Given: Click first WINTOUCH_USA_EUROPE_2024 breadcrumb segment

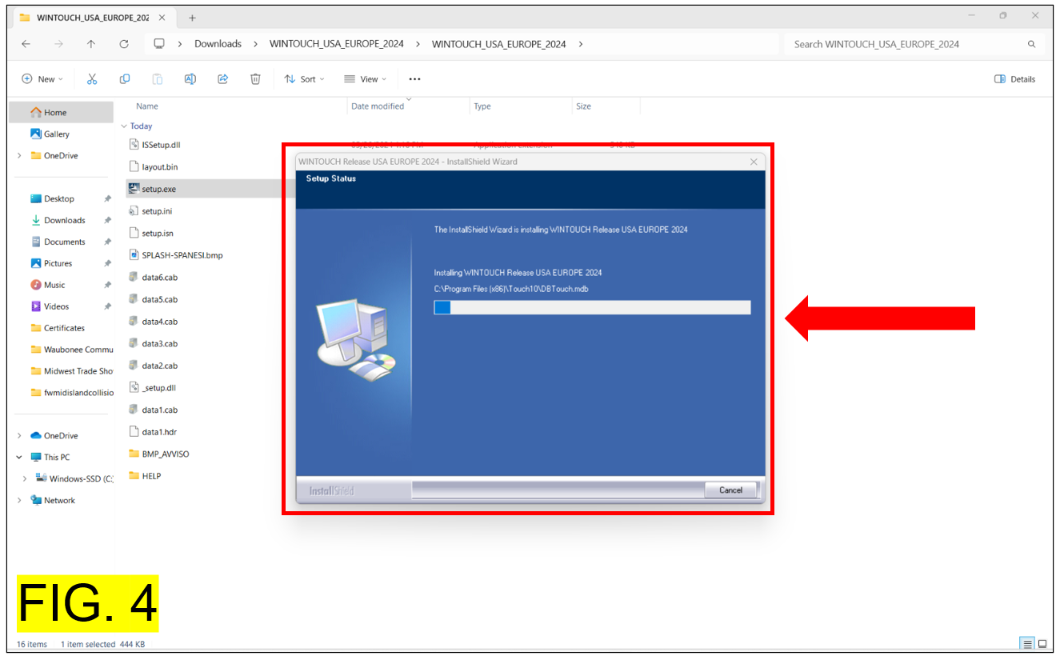Looking at the screenshot, I should [336, 44].
